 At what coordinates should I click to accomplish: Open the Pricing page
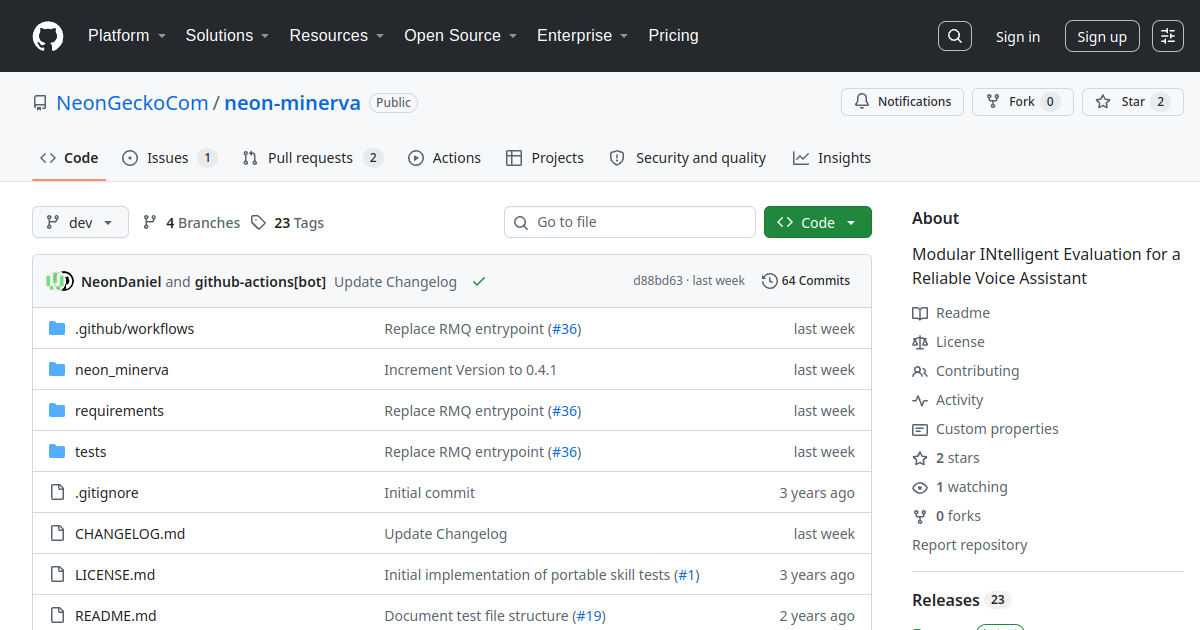[673, 35]
